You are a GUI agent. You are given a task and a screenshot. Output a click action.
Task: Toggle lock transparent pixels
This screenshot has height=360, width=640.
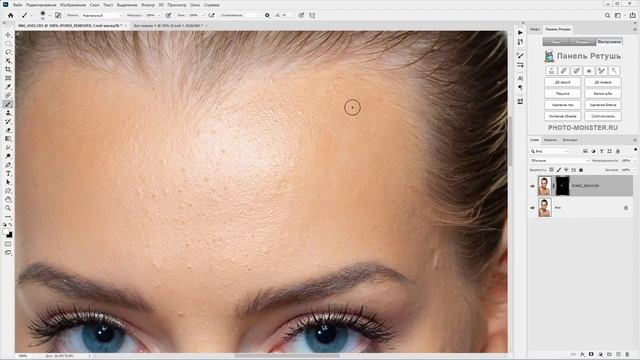coord(551,170)
